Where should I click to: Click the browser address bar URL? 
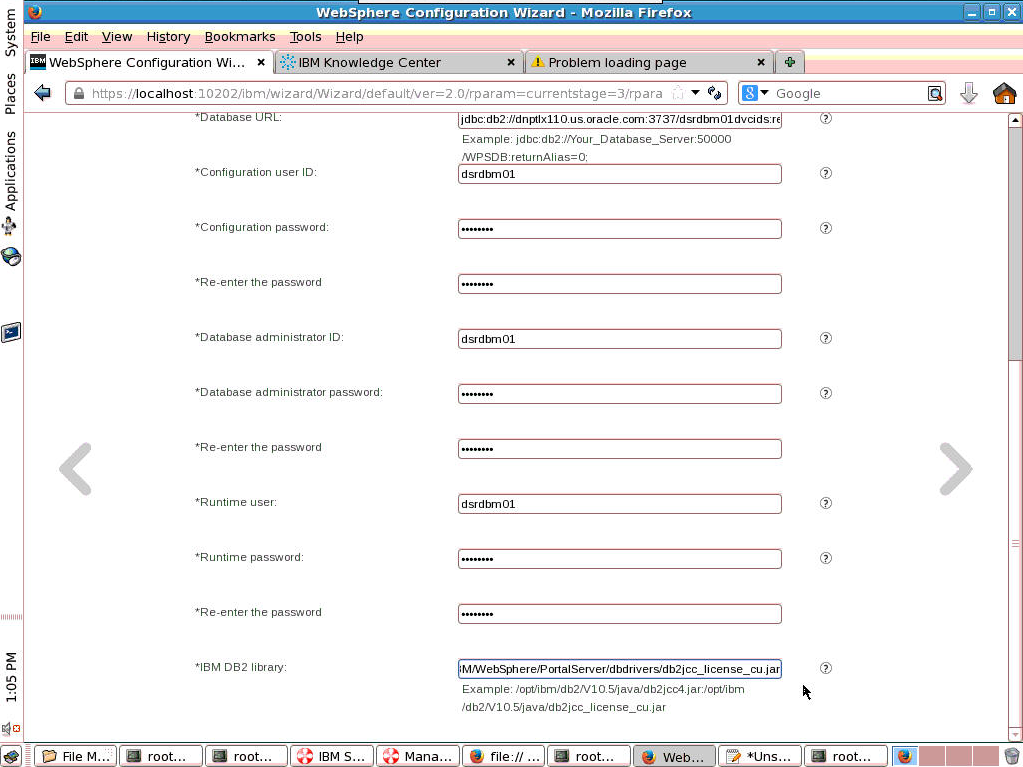[377, 93]
